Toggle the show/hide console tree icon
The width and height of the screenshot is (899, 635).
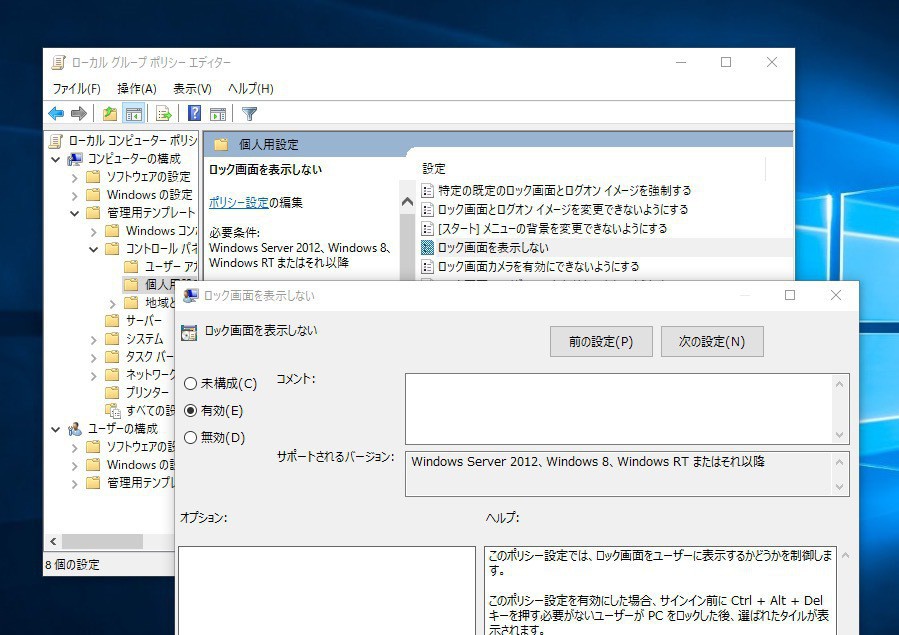(133, 114)
